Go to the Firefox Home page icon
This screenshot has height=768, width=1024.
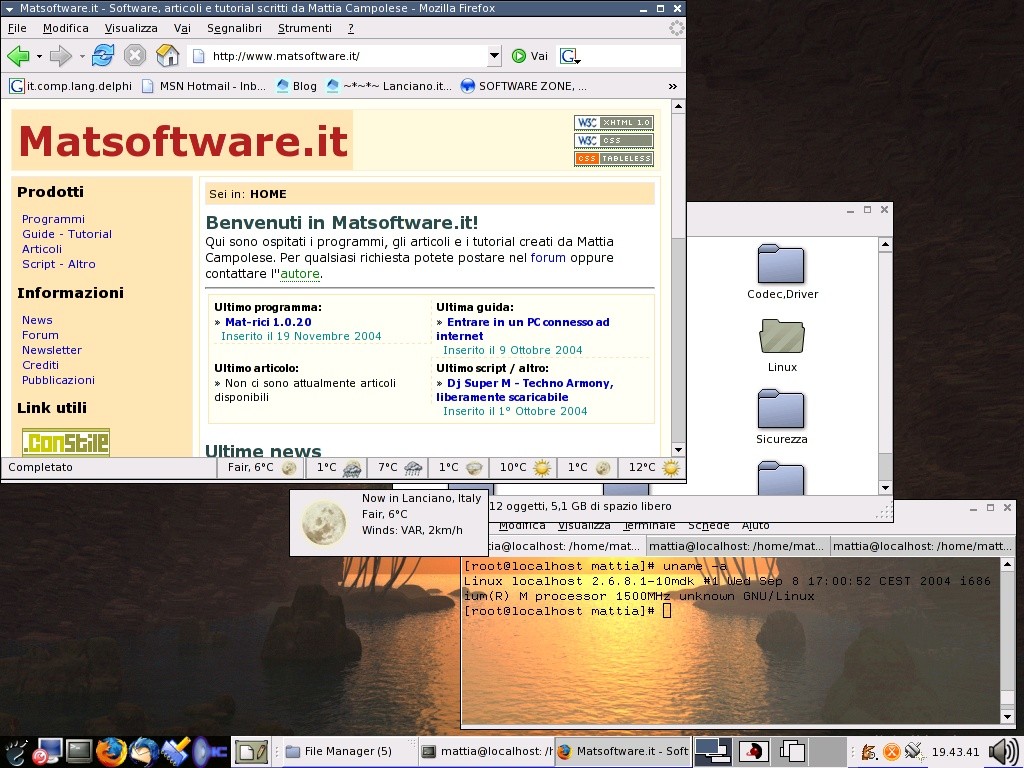[168, 56]
